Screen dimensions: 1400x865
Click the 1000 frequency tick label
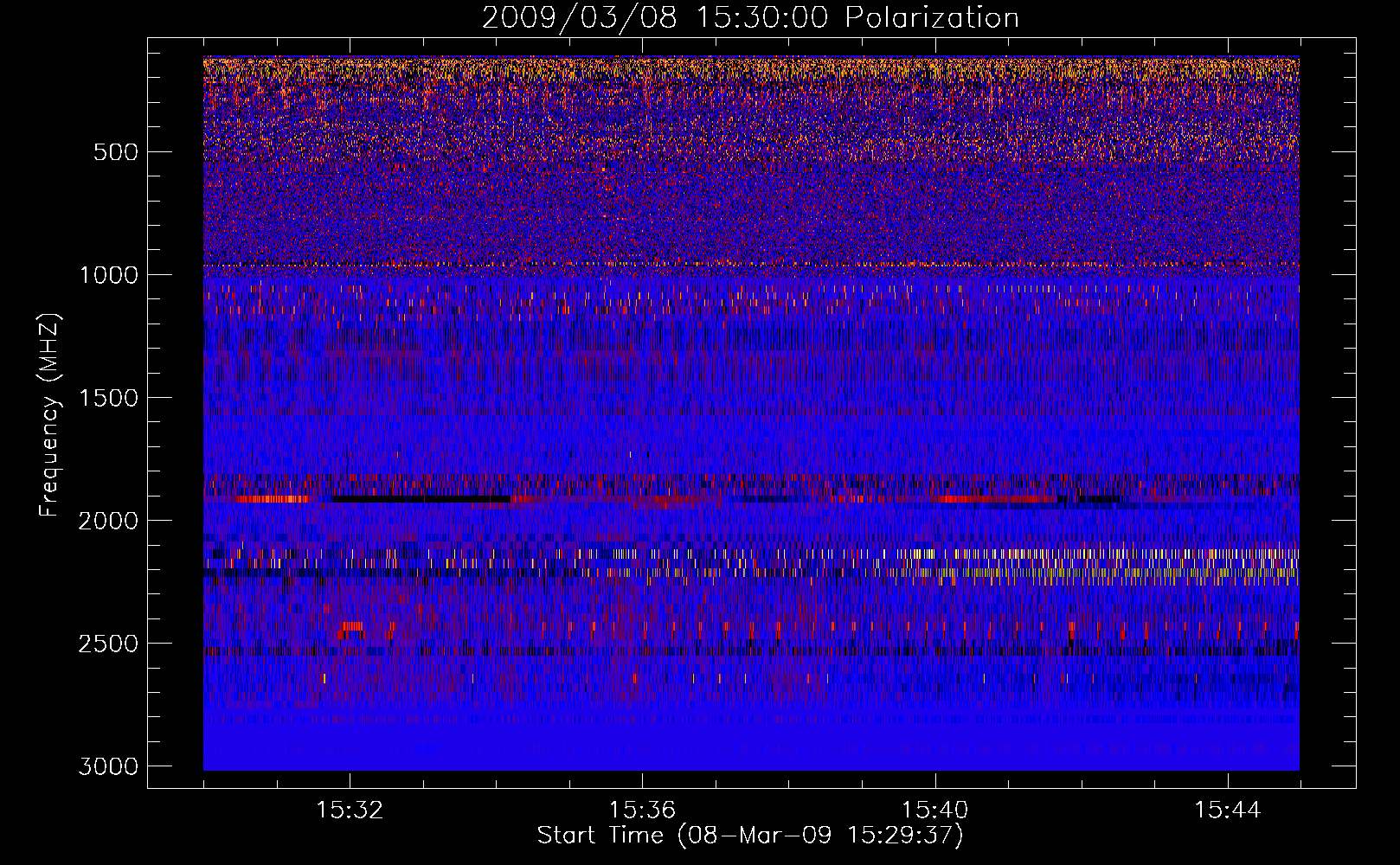coord(108,275)
